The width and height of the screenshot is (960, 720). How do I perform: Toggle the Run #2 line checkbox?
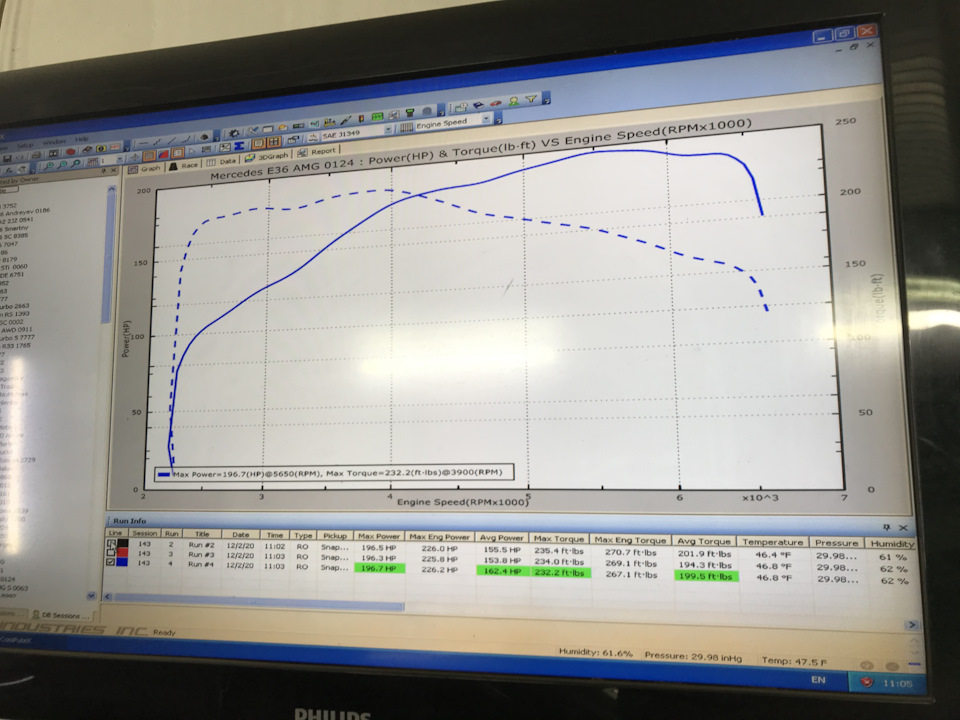coord(111,543)
